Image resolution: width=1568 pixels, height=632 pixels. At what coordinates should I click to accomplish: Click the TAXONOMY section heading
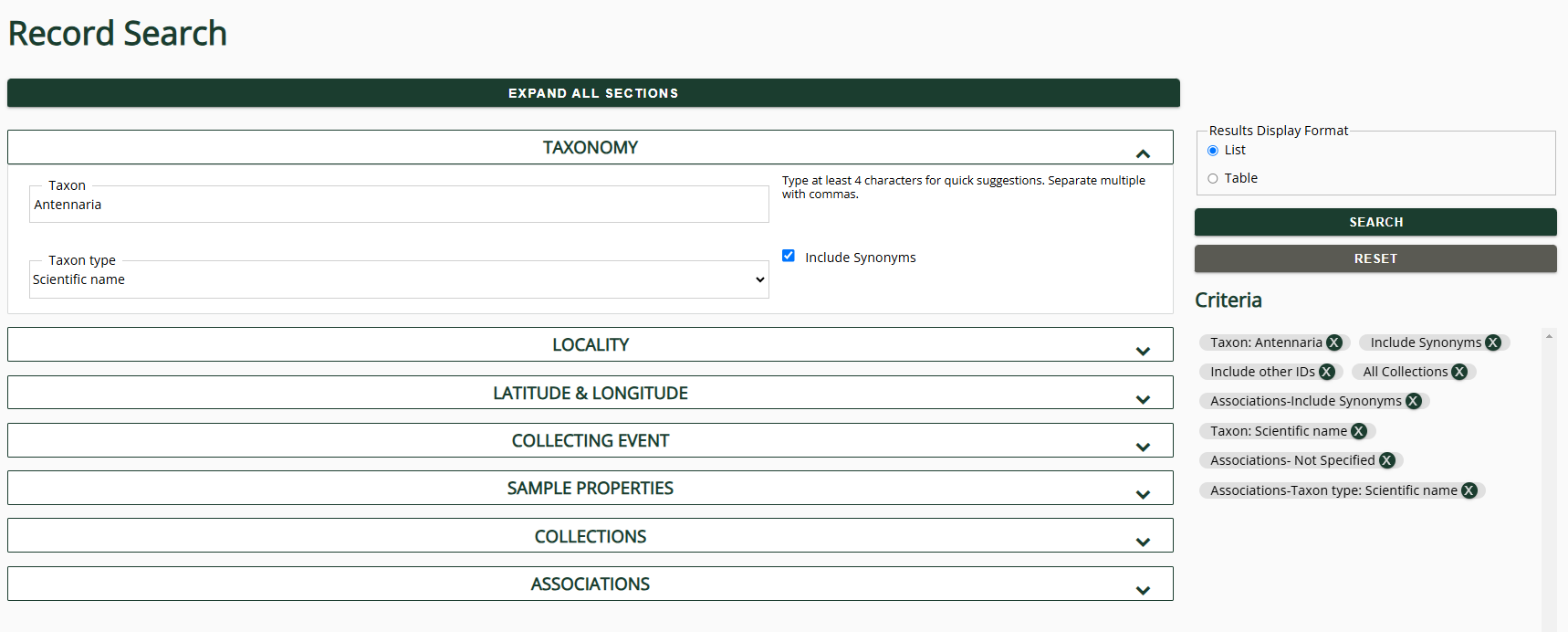[591, 147]
